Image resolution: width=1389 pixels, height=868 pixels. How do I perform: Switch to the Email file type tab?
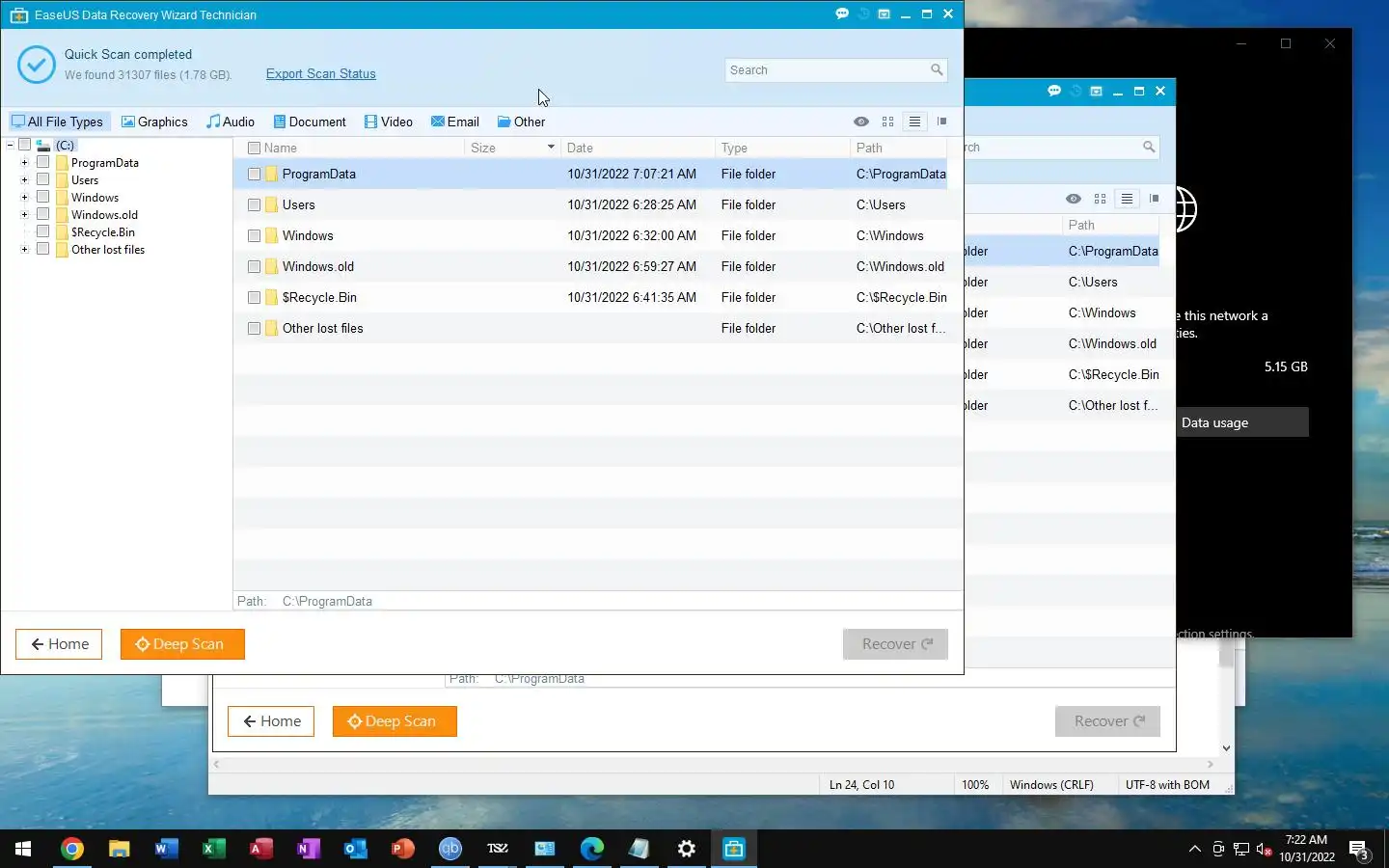click(x=455, y=122)
